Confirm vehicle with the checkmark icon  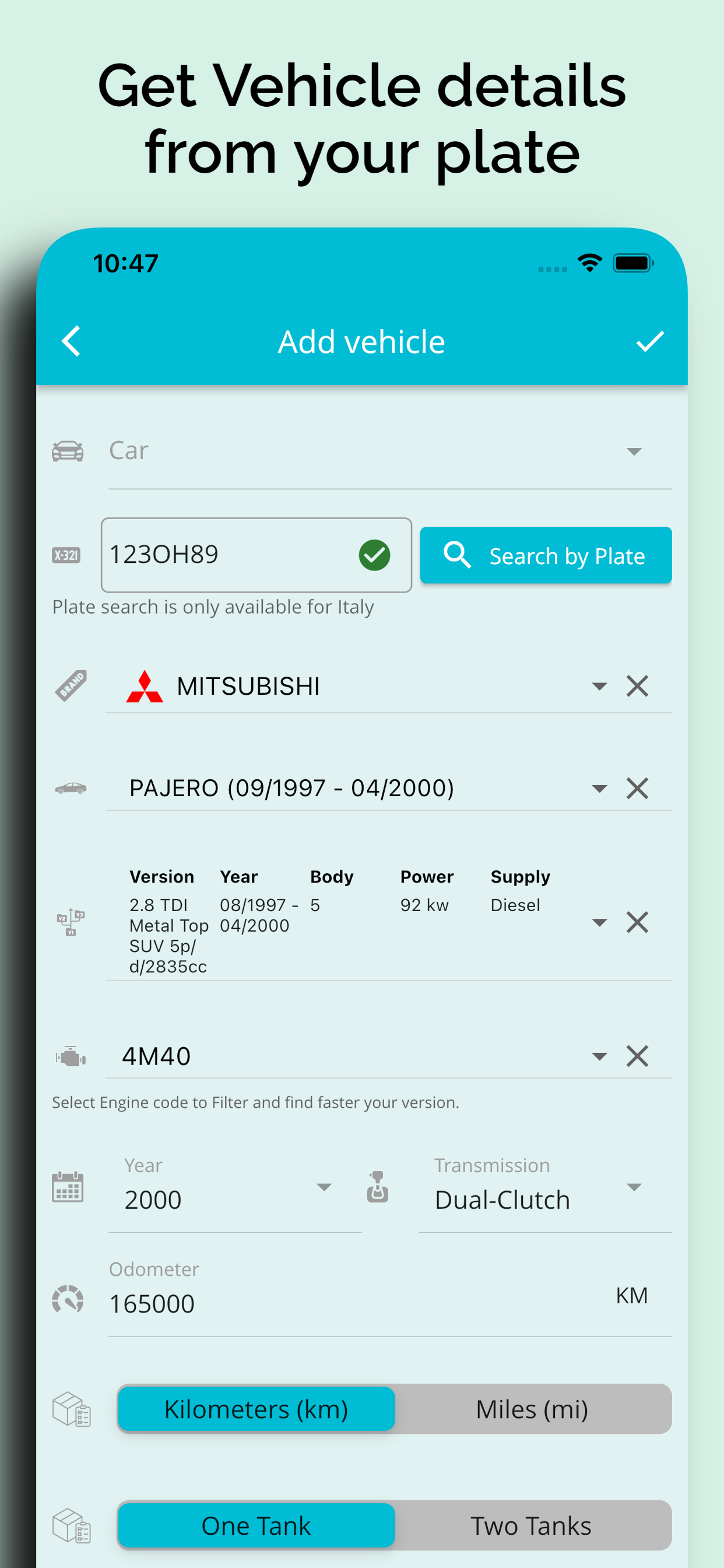click(650, 341)
